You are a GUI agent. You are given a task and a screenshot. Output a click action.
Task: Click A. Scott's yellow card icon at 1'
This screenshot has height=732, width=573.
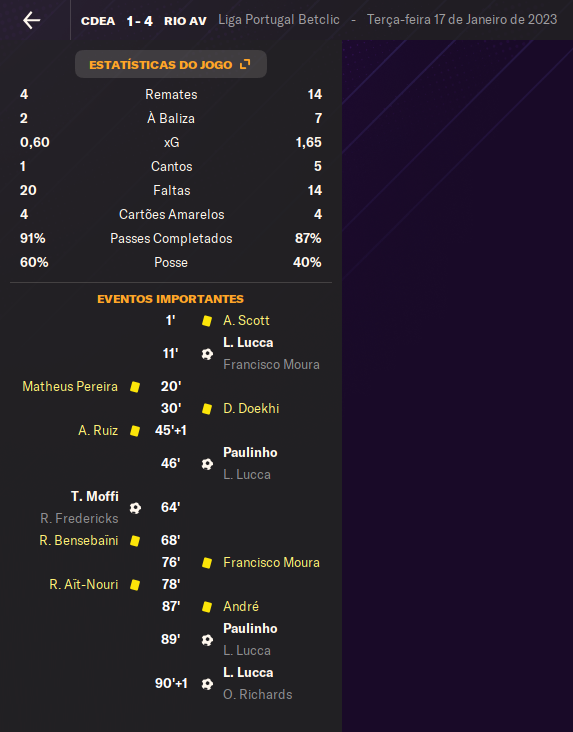[x=207, y=321]
